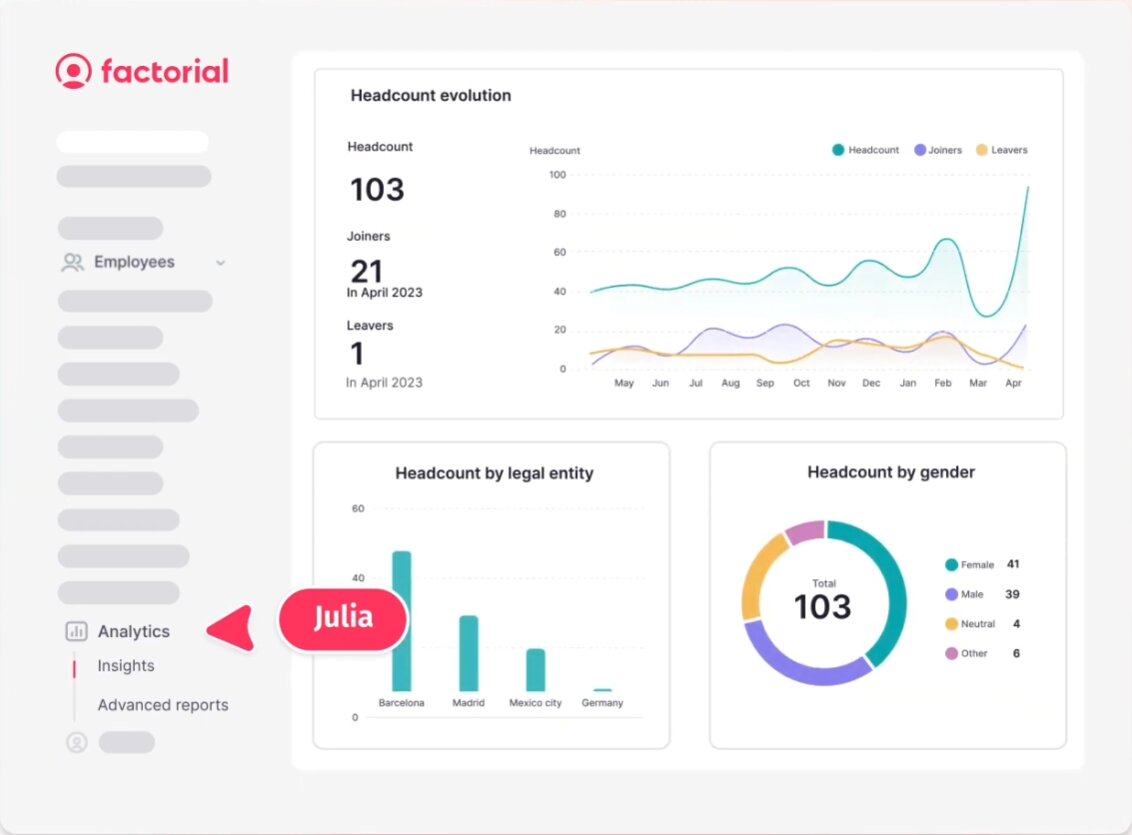Click the Julia name tag label
1132x835 pixels.
343,617
